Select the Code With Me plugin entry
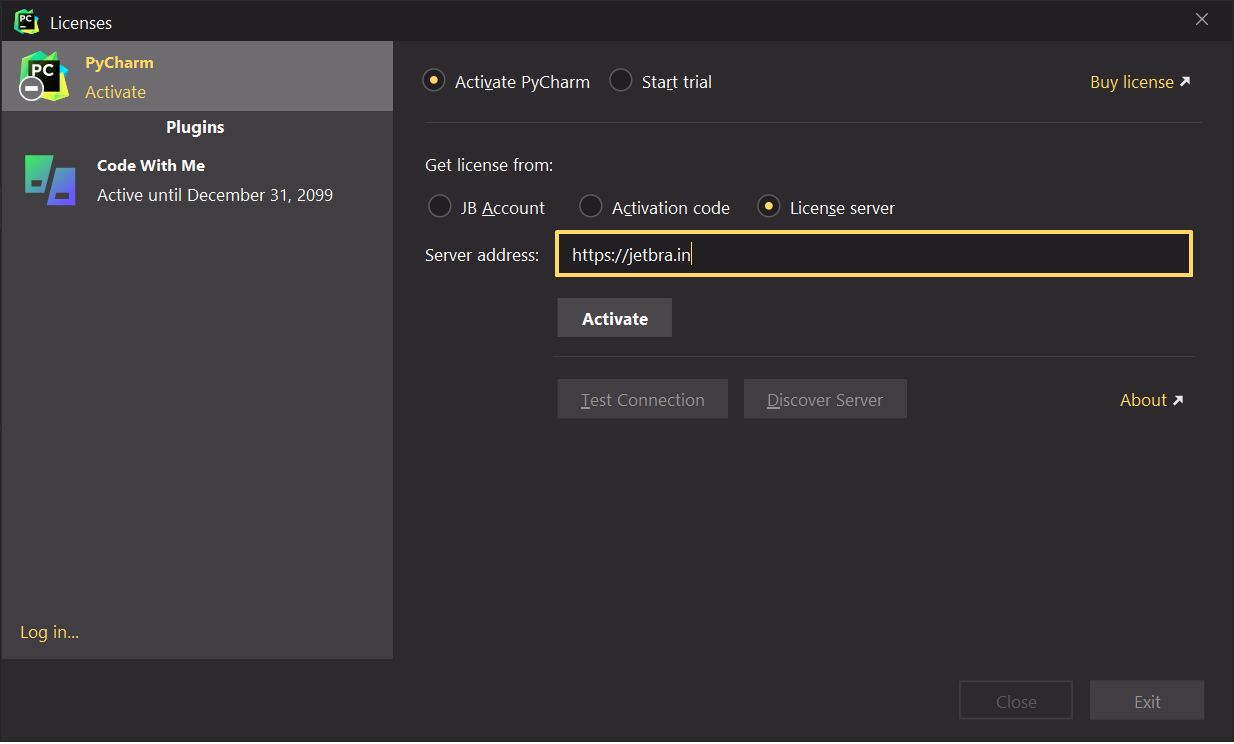The width and height of the screenshot is (1234, 744). [197, 180]
